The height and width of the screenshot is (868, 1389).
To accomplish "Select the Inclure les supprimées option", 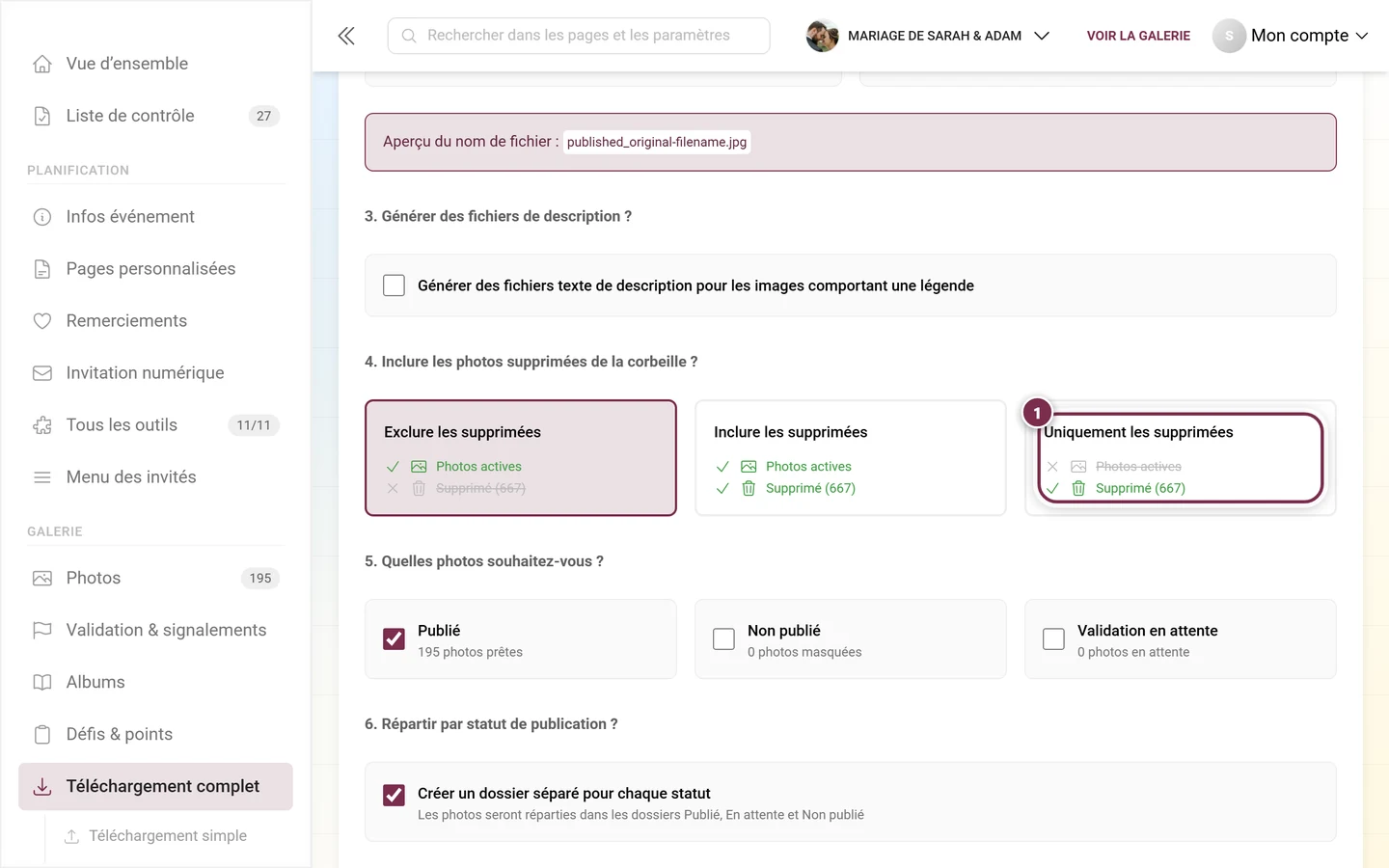I will click(x=851, y=458).
